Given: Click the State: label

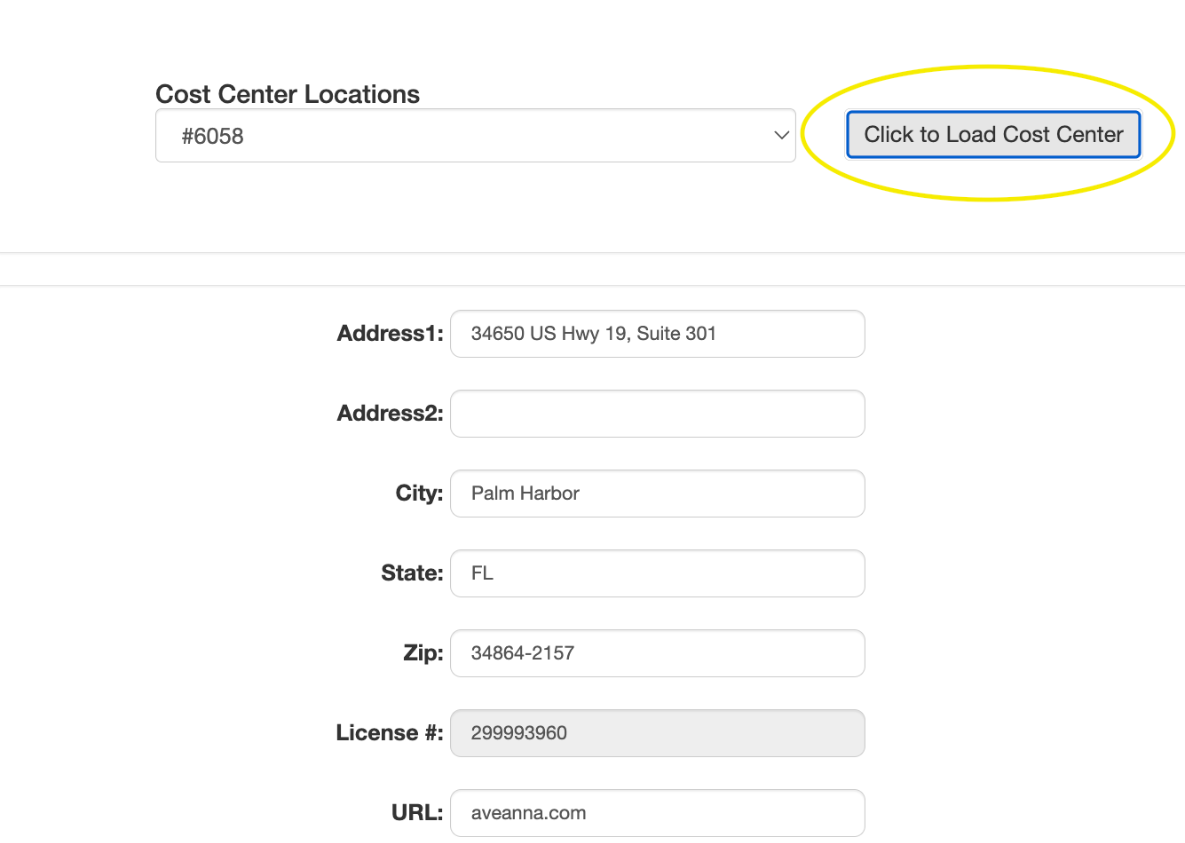Looking at the screenshot, I should pos(411,574).
